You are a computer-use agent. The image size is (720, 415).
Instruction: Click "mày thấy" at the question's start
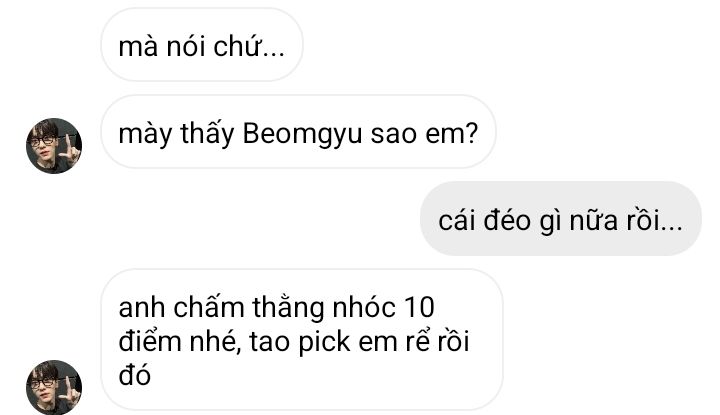click(176, 135)
